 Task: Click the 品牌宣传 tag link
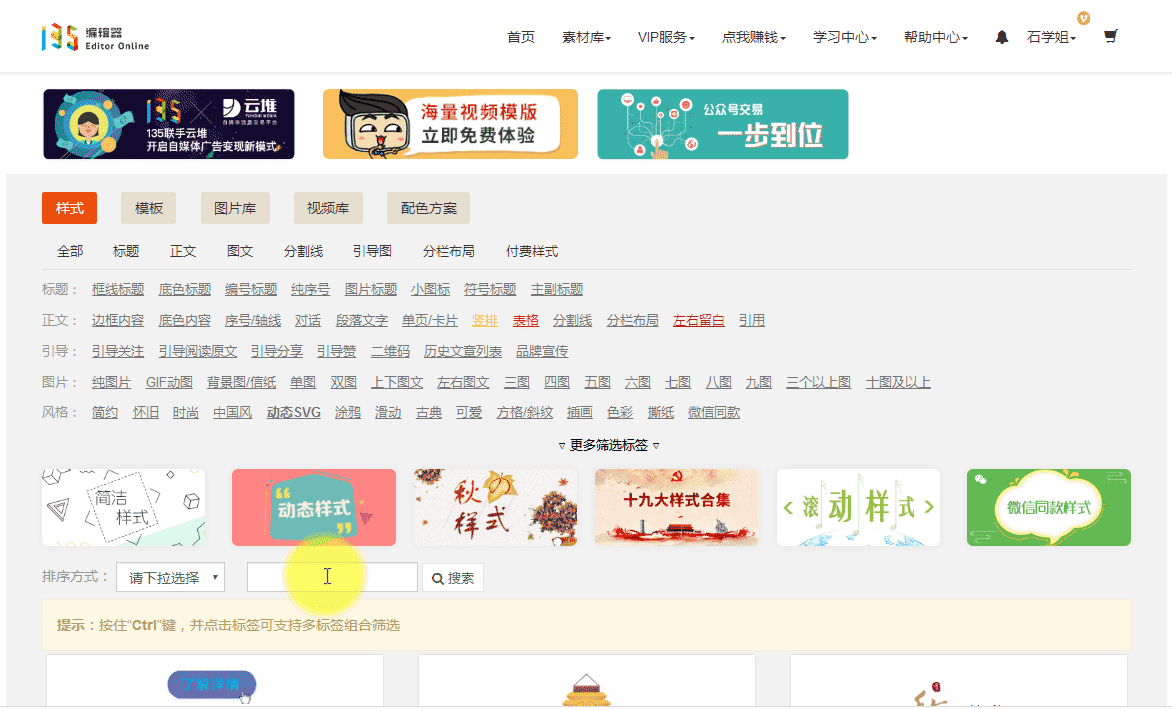542,351
